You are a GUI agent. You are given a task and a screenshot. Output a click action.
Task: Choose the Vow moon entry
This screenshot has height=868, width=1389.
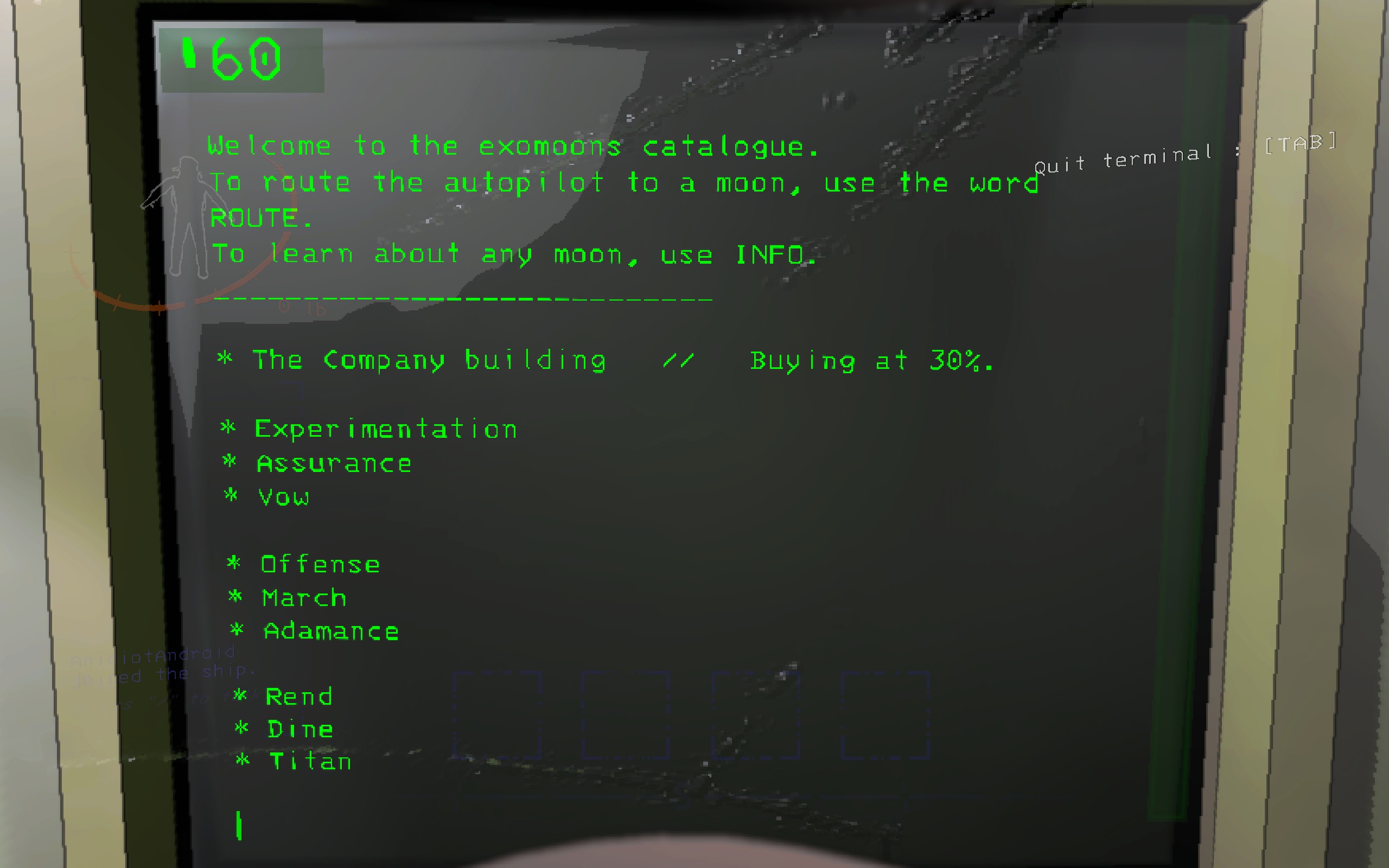click(284, 496)
